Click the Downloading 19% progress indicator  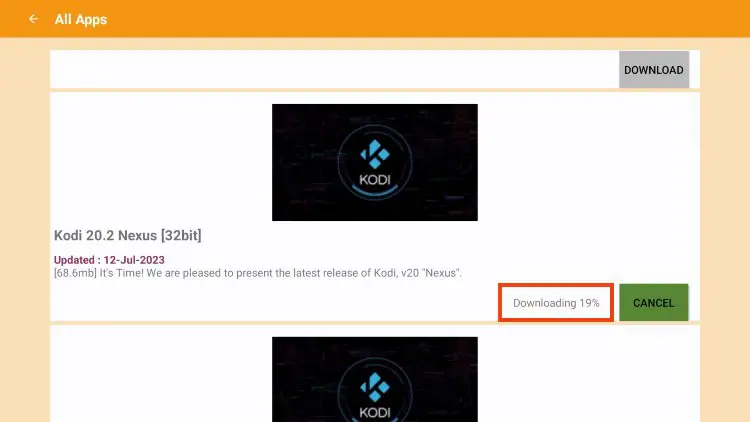556,303
